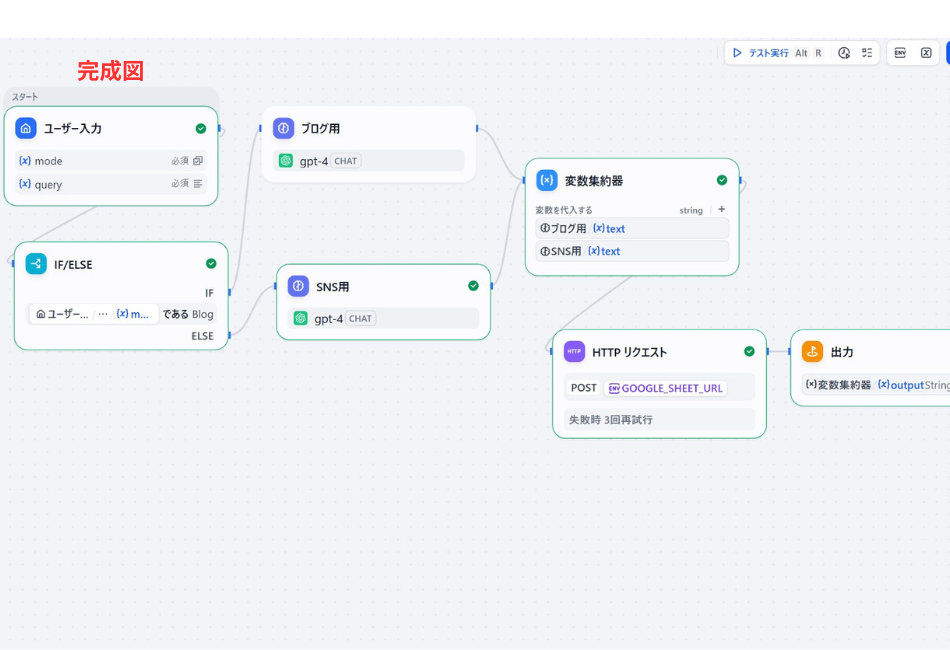
Task: Open the POST method dropdown in HTTP リクエスト
Action: (x=583, y=387)
